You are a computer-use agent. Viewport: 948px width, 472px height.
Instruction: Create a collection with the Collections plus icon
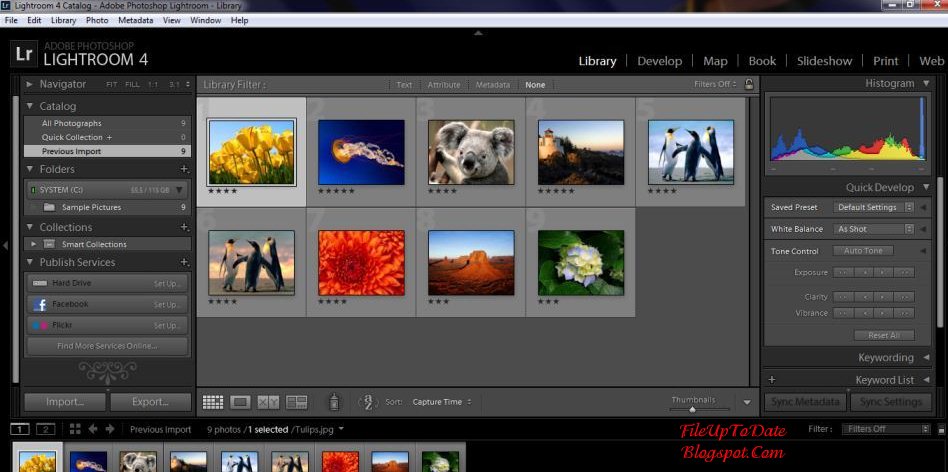click(x=184, y=227)
